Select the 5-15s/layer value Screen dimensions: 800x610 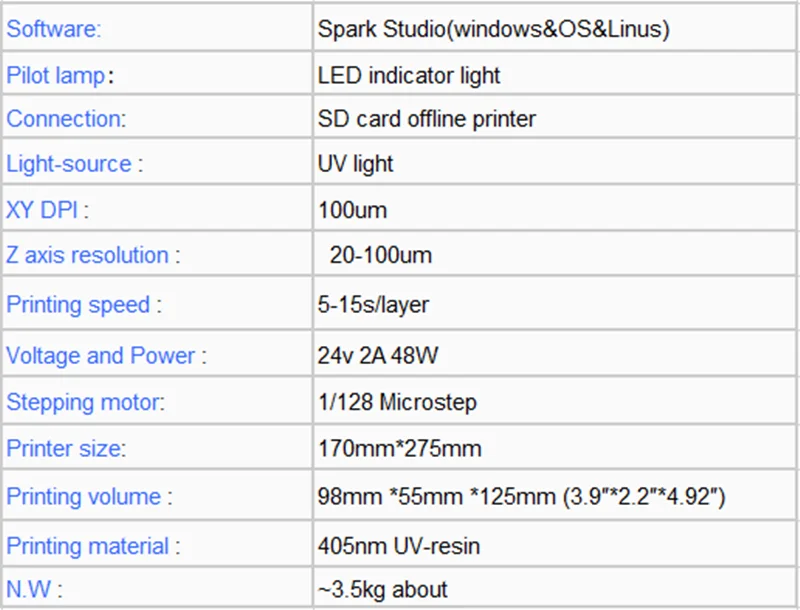coord(373,304)
